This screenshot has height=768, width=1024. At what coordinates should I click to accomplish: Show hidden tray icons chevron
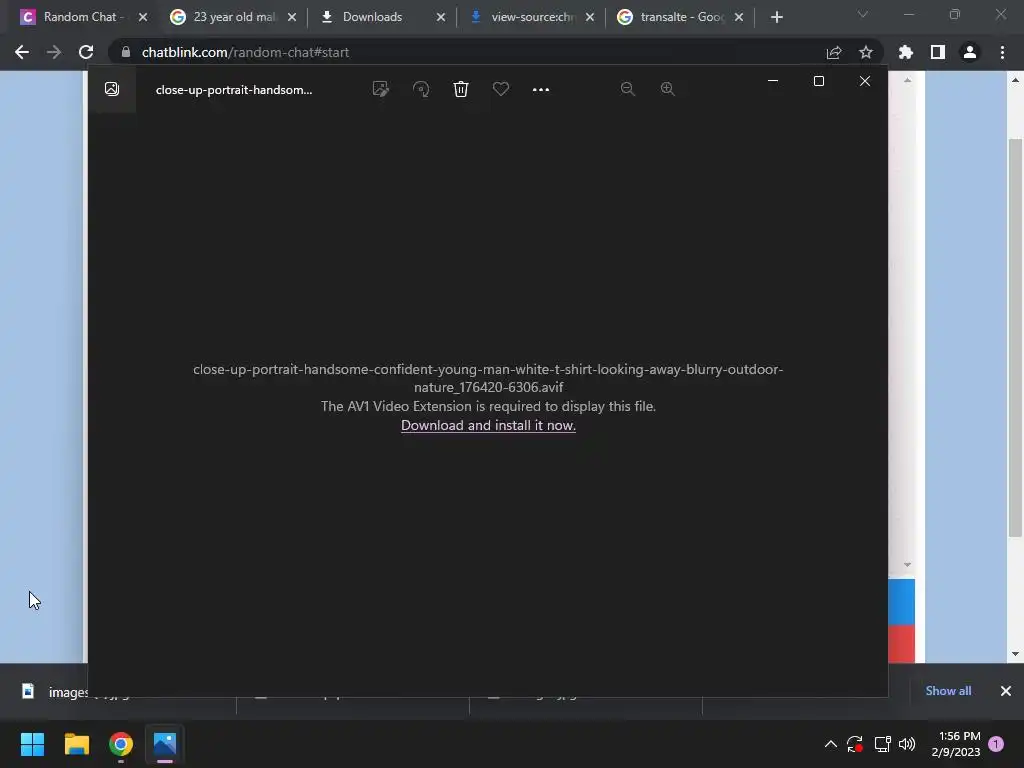(831, 744)
